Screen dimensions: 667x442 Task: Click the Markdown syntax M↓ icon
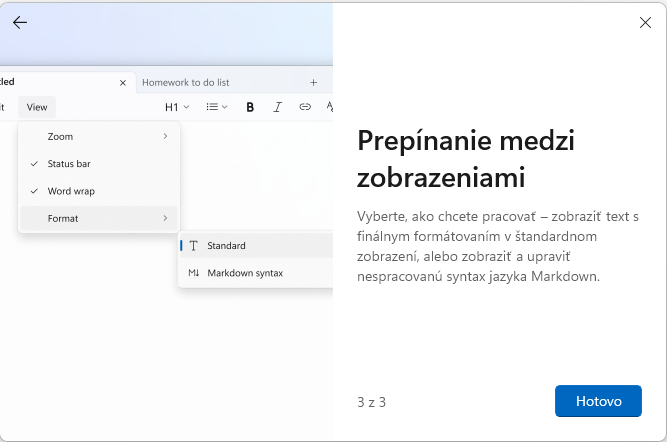pyautogui.click(x=194, y=273)
